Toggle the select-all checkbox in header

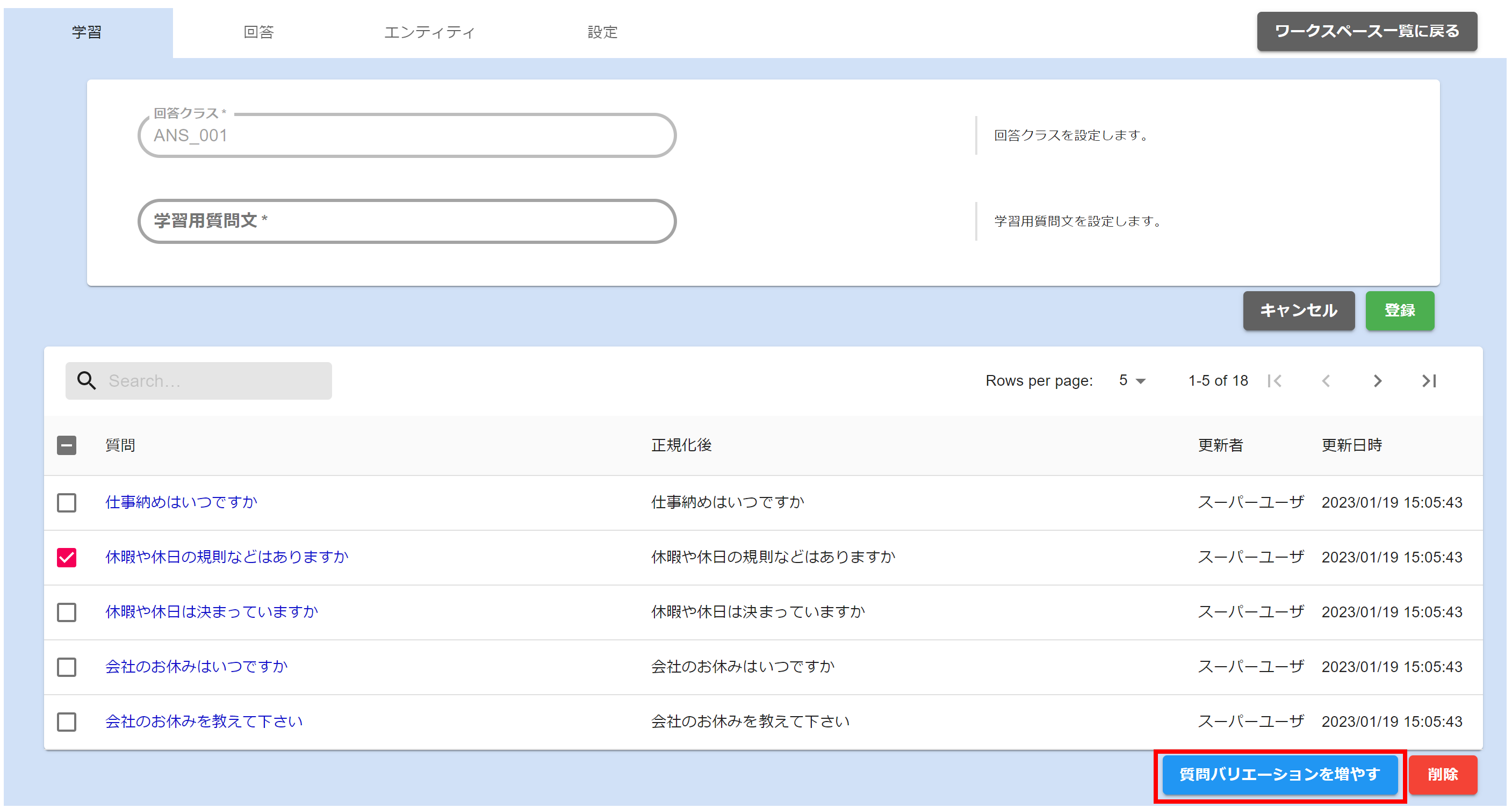point(66,446)
